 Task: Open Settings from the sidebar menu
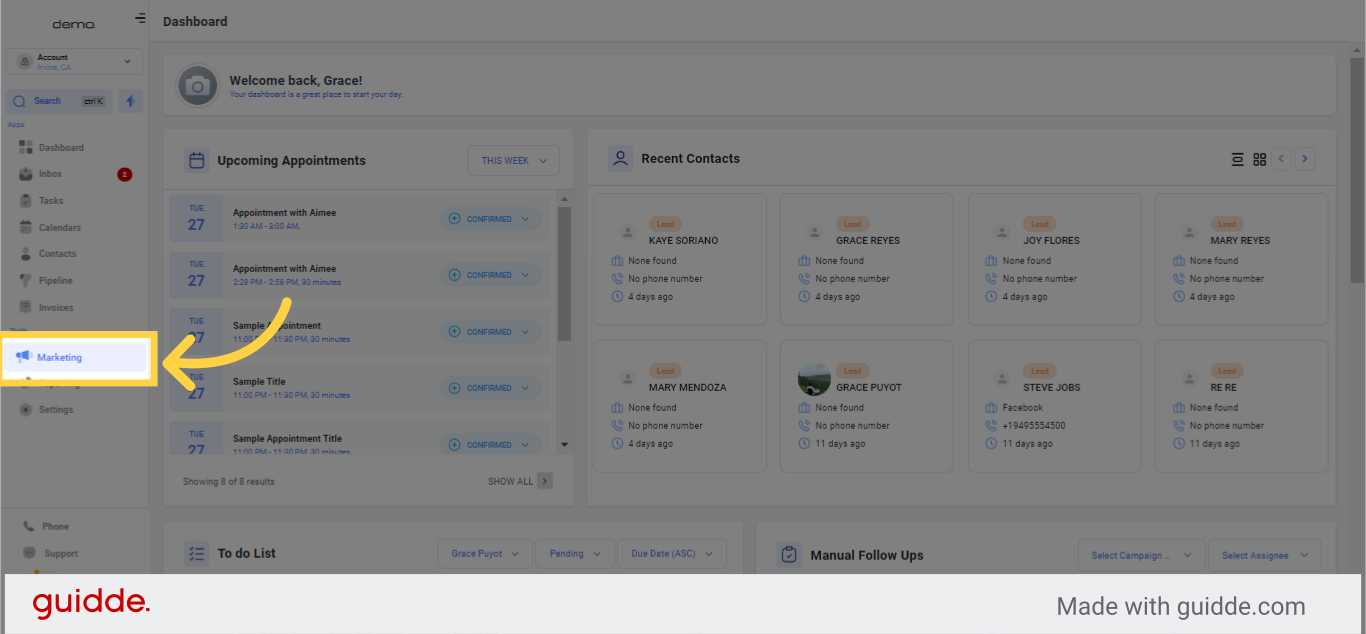pyautogui.click(x=50, y=409)
